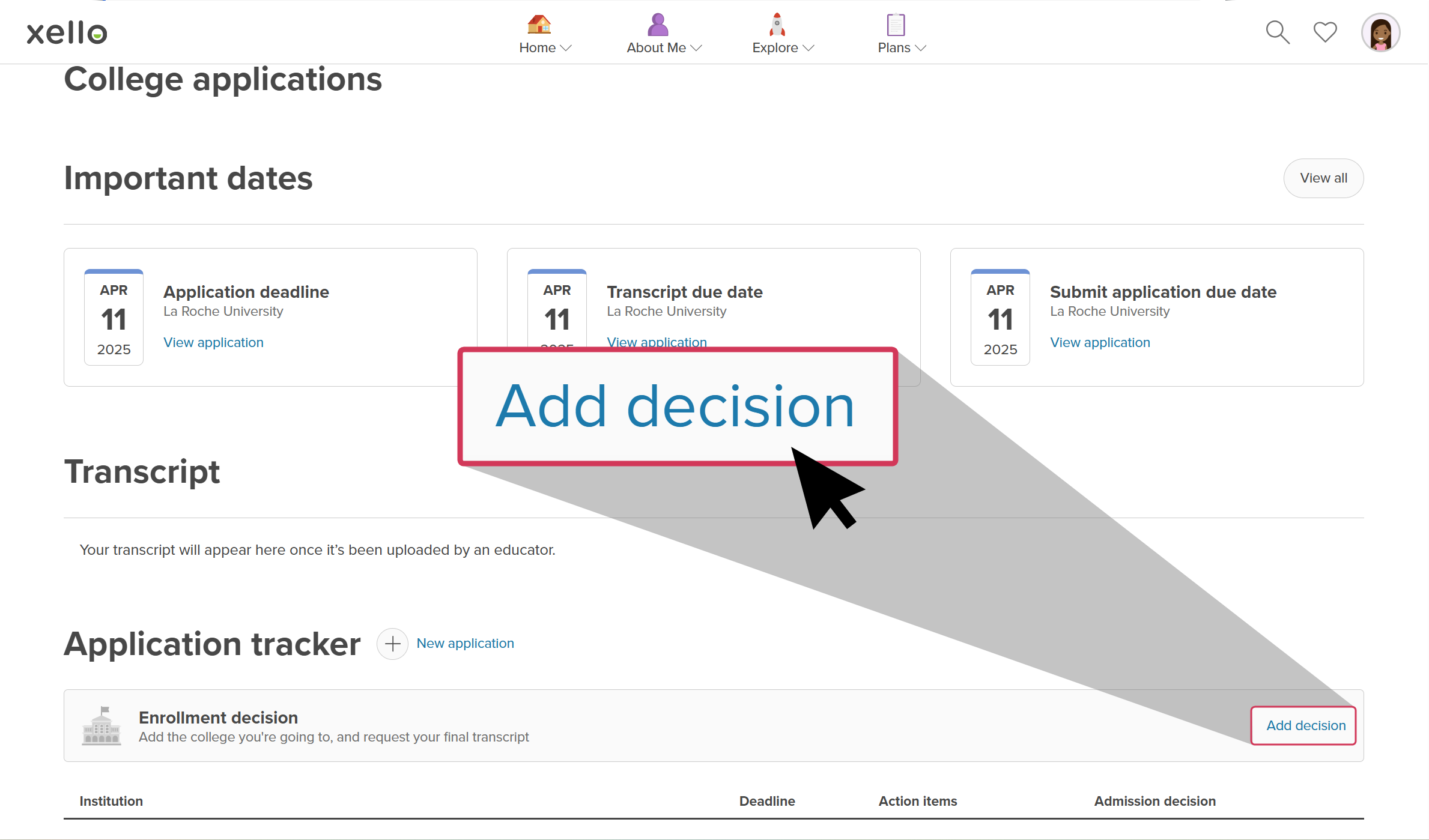Select the house icon above Home

pyautogui.click(x=538, y=24)
